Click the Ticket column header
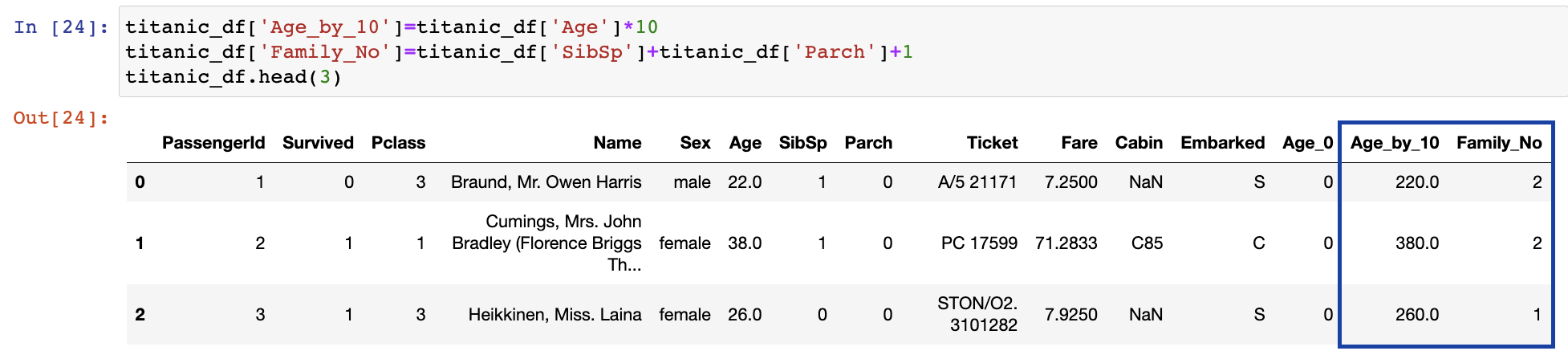 click(x=992, y=143)
